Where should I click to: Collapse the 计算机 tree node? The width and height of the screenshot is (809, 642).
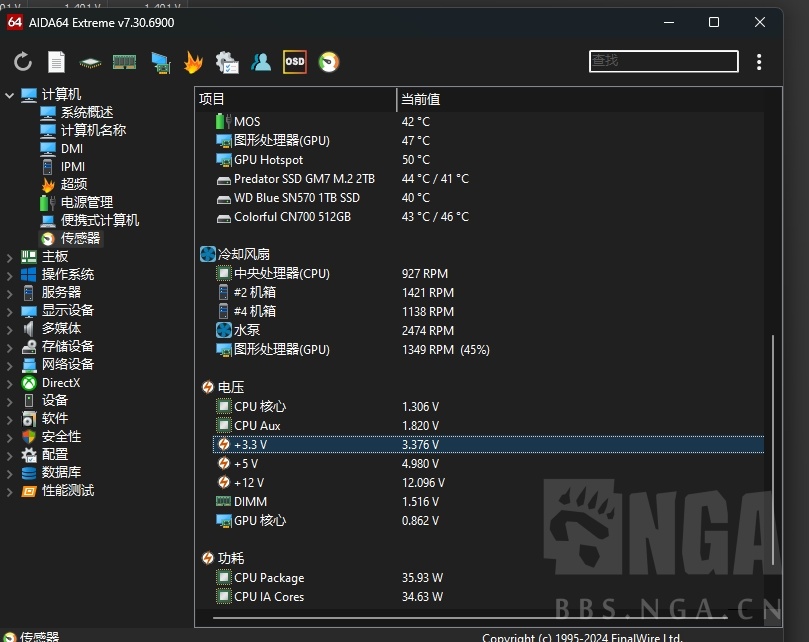[x=10, y=95]
